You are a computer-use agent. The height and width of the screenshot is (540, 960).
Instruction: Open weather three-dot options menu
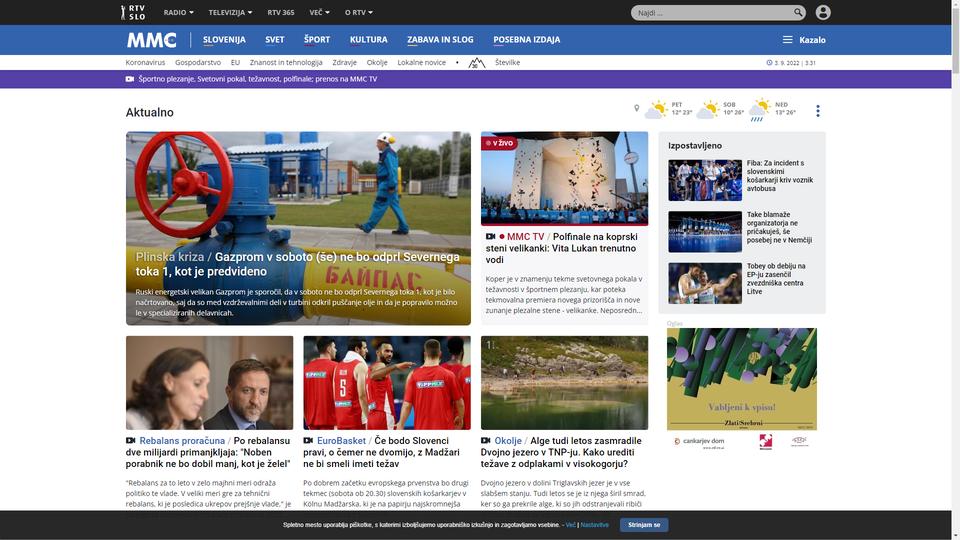coord(817,111)
